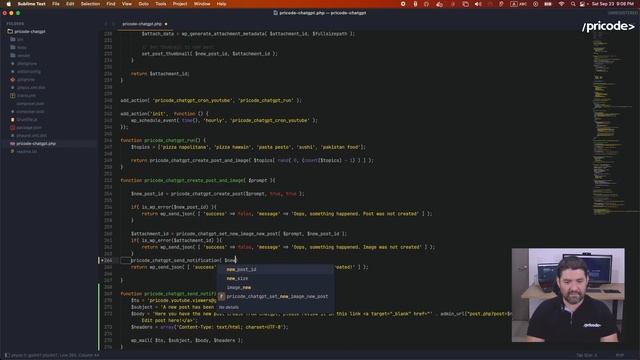
Task: Open the date and time Sat Sep 23
Action: click(612, 4)
